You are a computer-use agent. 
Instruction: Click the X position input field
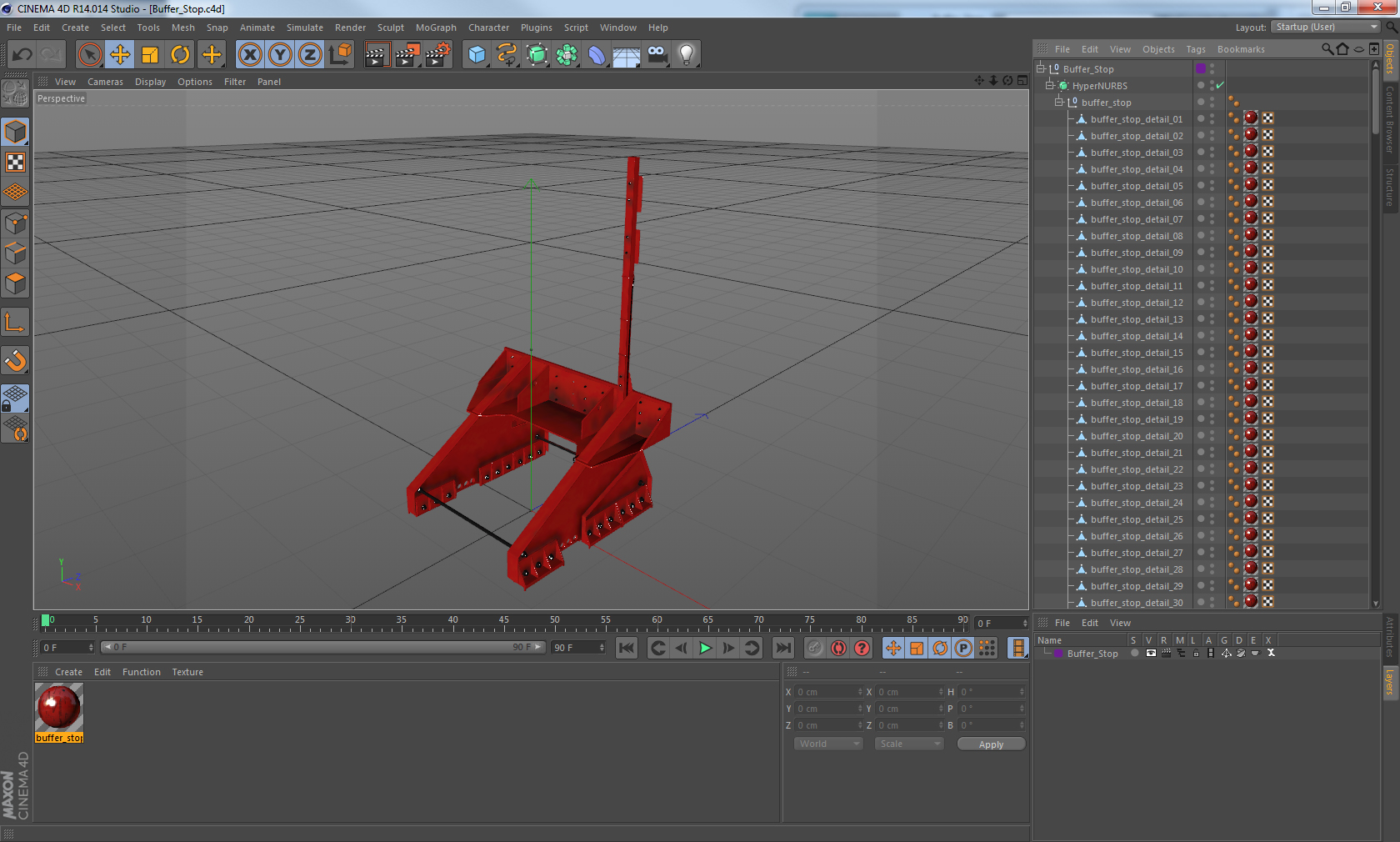tap(828, 692)
